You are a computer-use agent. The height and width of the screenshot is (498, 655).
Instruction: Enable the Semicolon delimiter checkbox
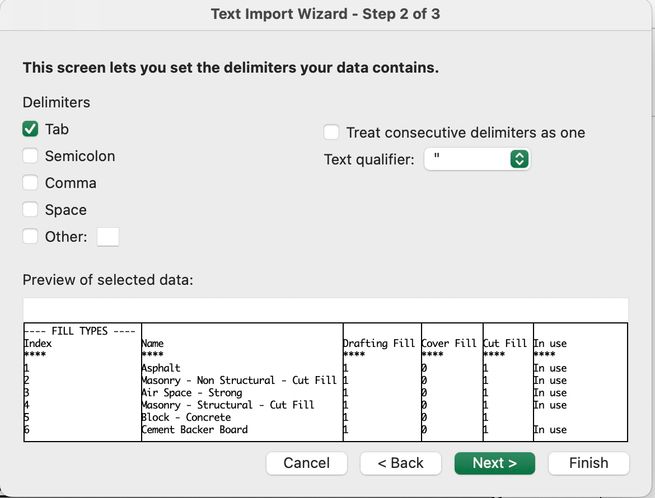point(30,156)
